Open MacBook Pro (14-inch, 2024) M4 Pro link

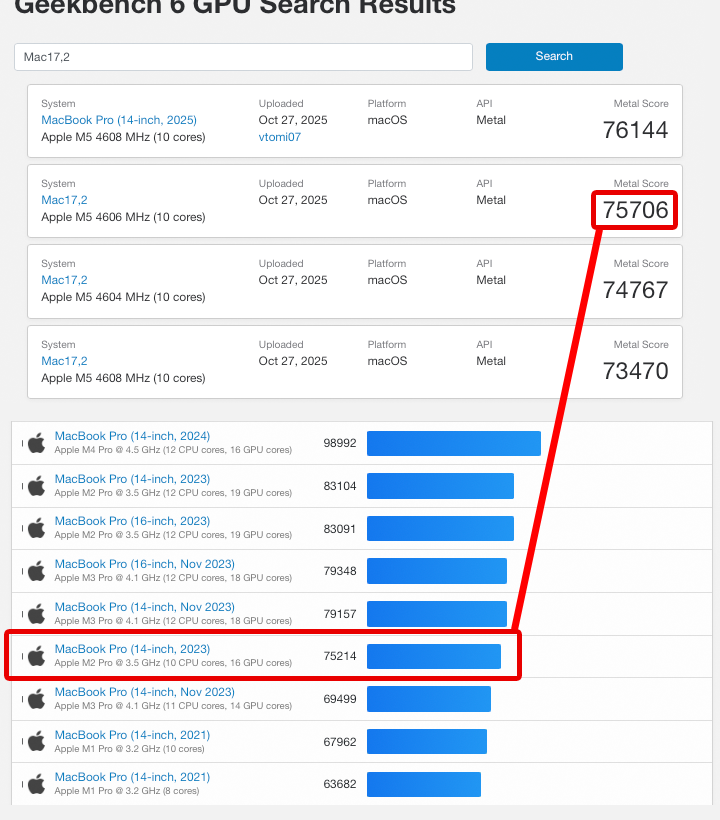[x=132, y=436]
